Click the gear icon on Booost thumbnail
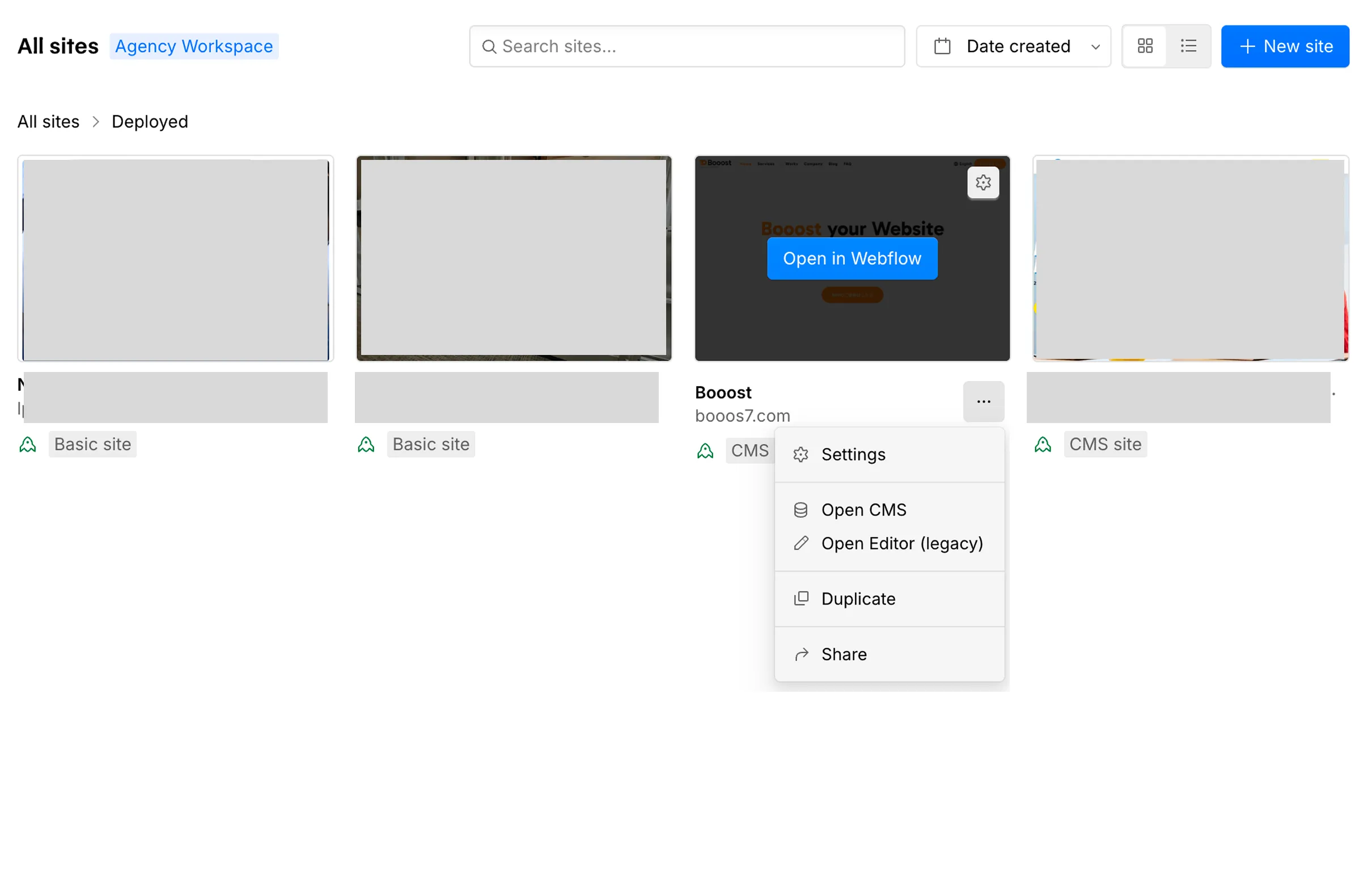 tap(983, 183)
